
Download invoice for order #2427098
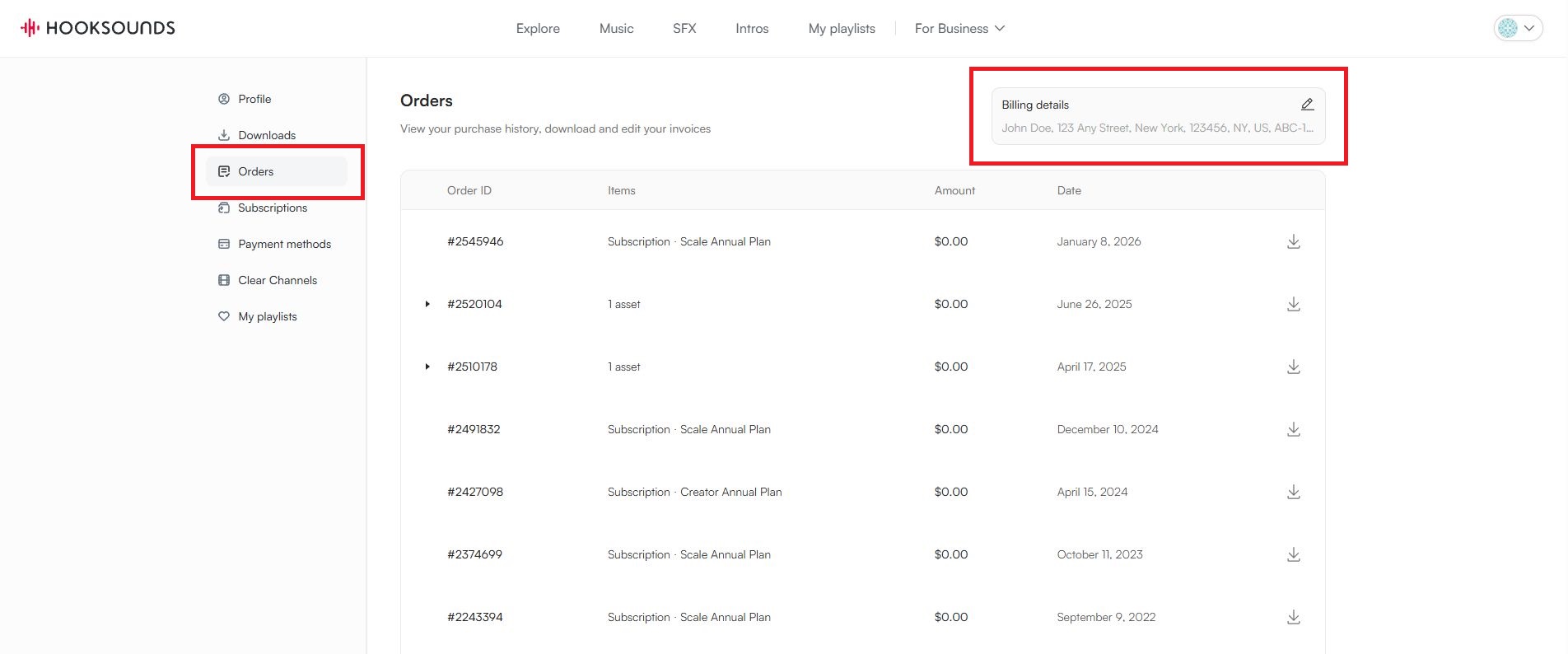(1293, 492)
